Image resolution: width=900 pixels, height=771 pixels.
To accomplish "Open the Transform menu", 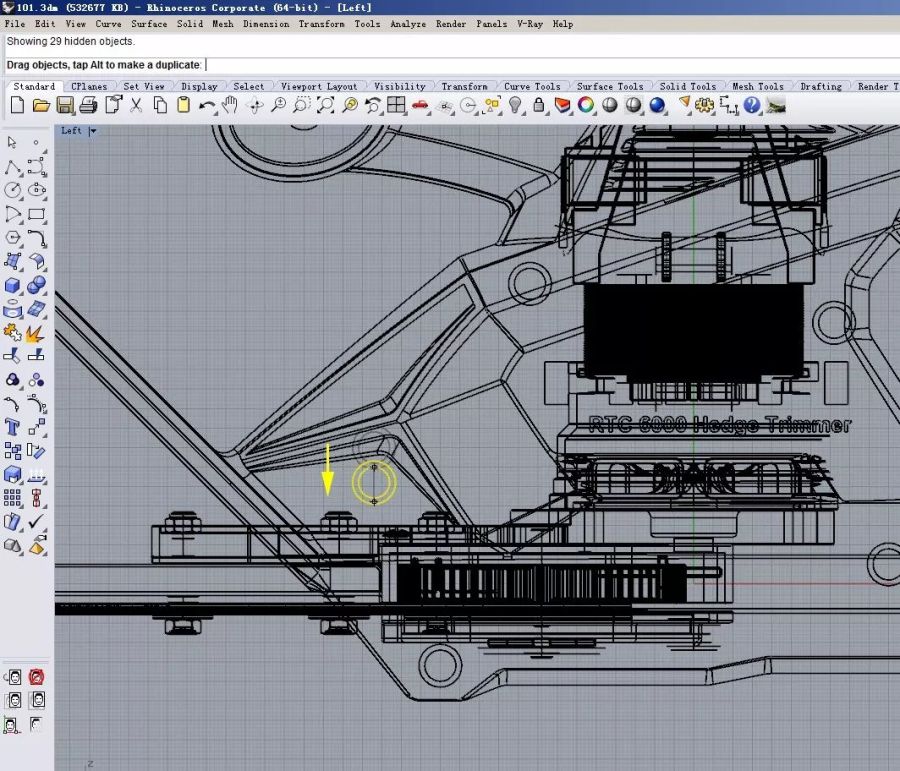I will point(321,23).
